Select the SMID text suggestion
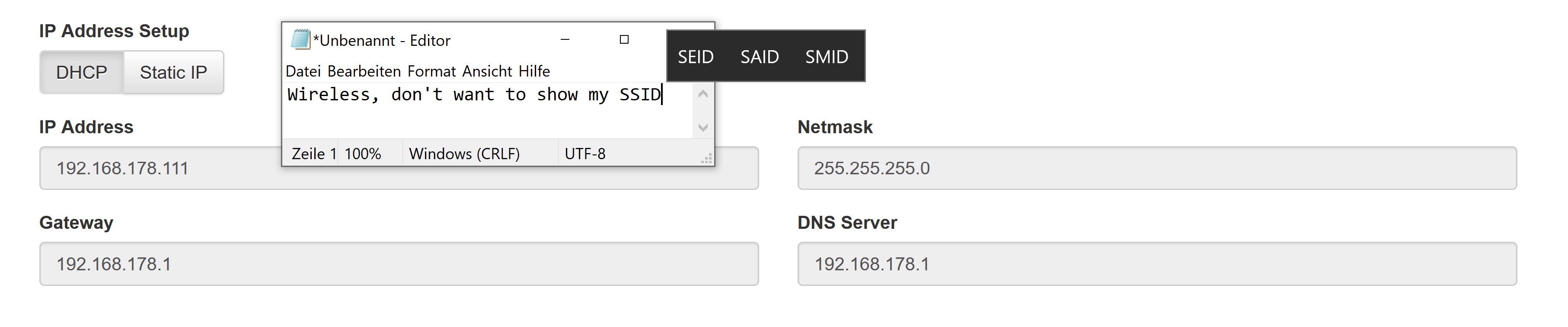The height and width of the screenshot is (327, 1568). 827,57
